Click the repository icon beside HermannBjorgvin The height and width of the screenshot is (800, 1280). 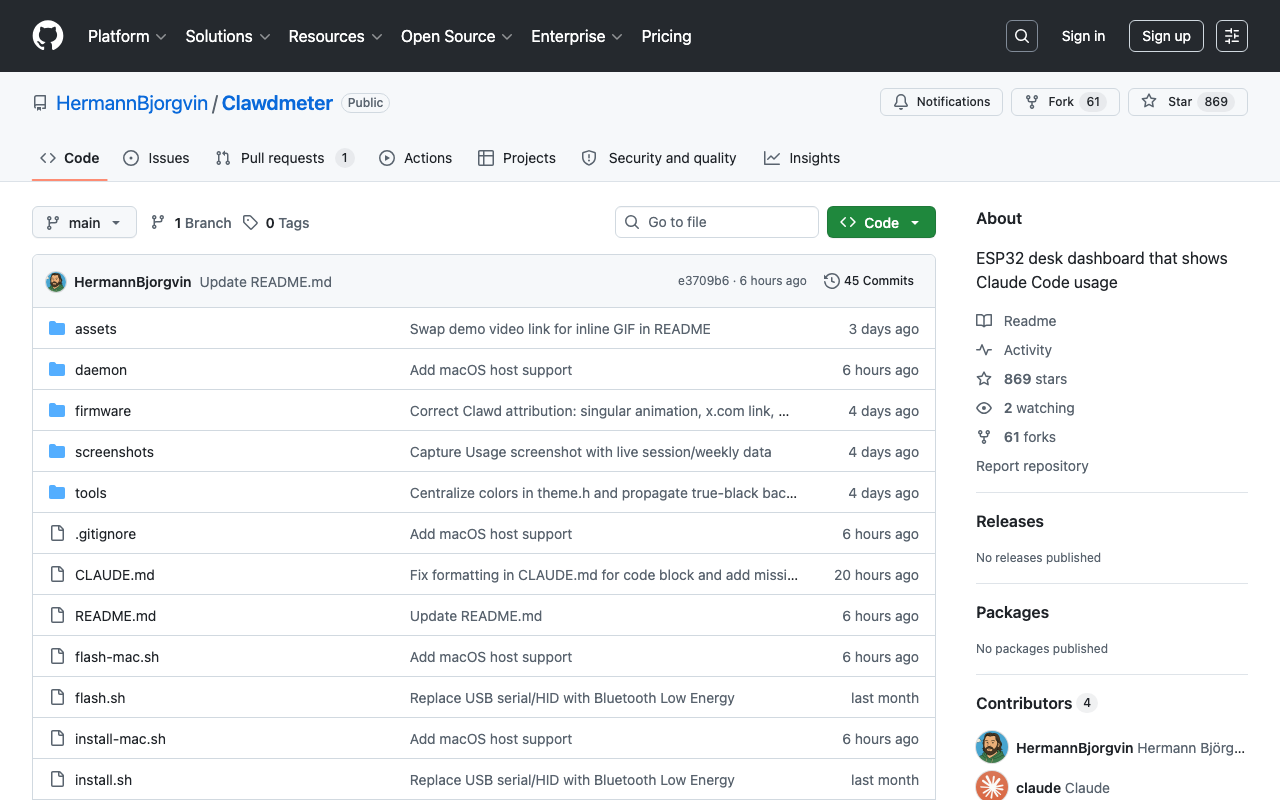40,103
